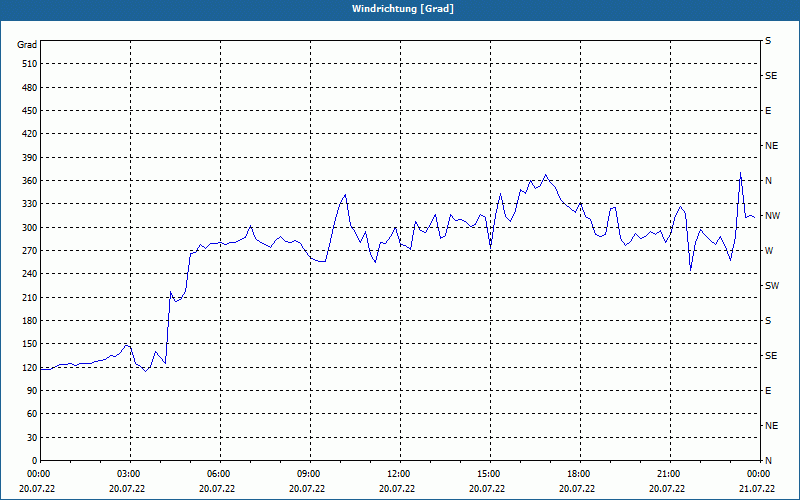Click the 450 degree axis label
Image resolution: width=800 pixels, height=500 pixels.
point(30,111)
